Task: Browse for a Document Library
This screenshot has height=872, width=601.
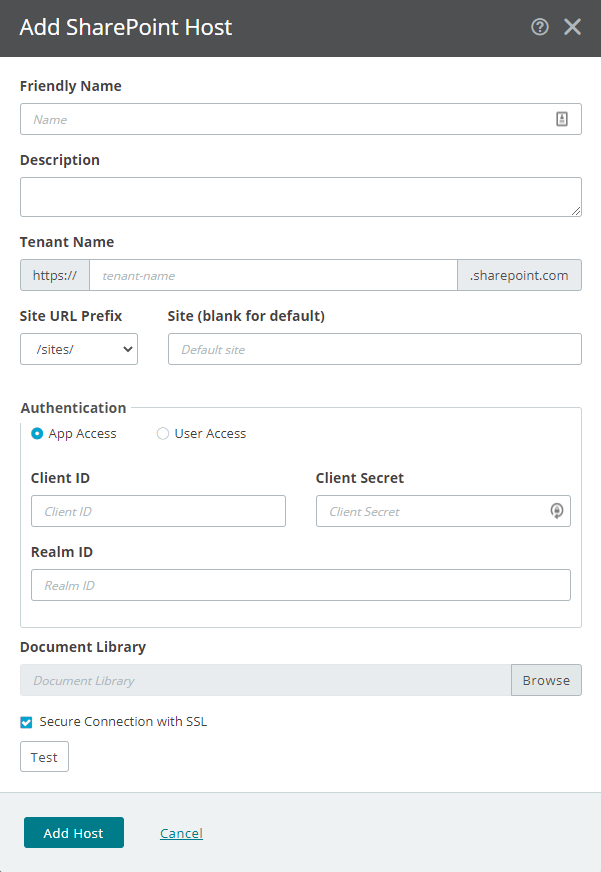Action: tap(546, 680)
